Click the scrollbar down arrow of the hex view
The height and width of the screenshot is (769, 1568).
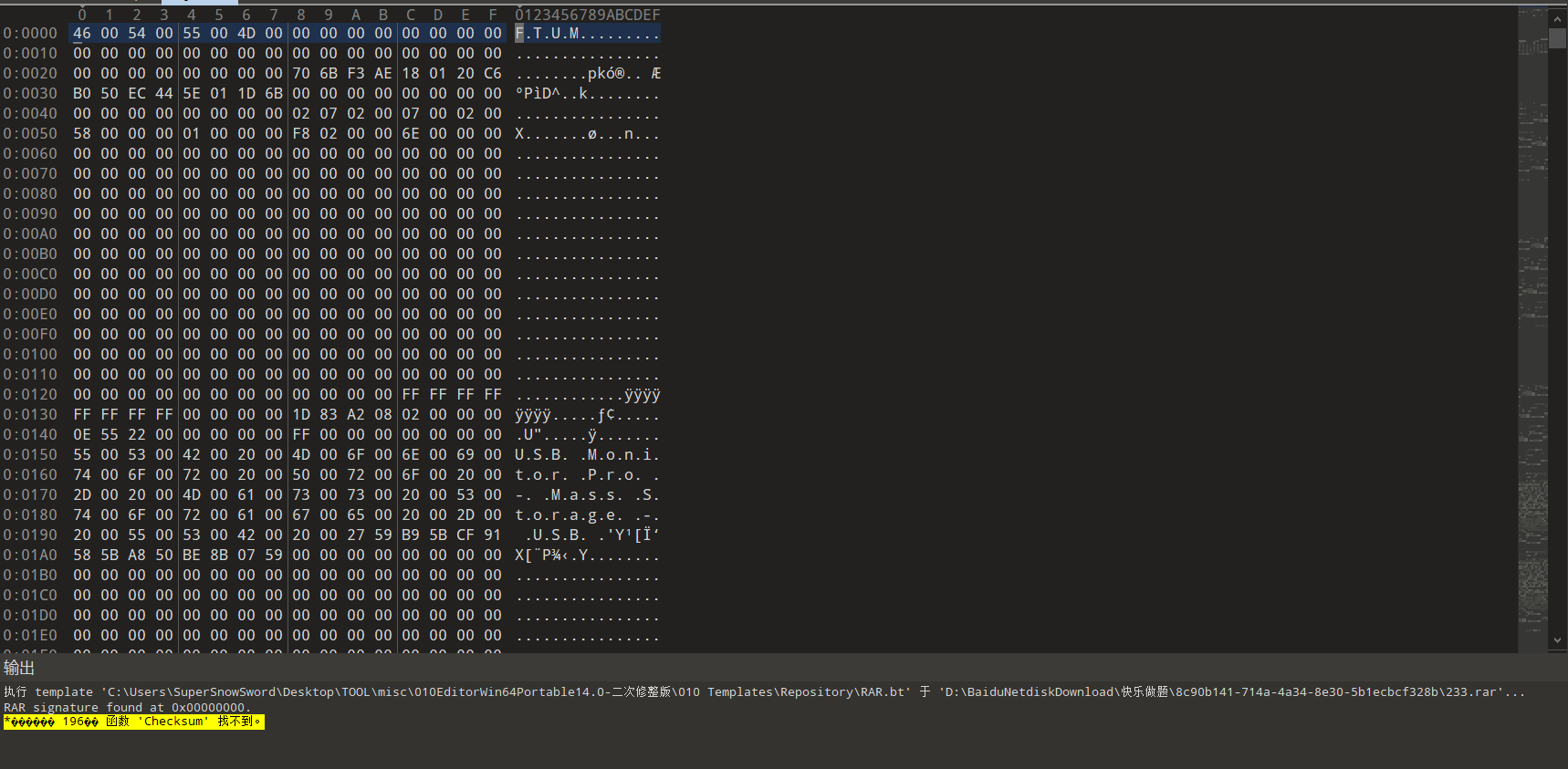tap(1557, 641)
